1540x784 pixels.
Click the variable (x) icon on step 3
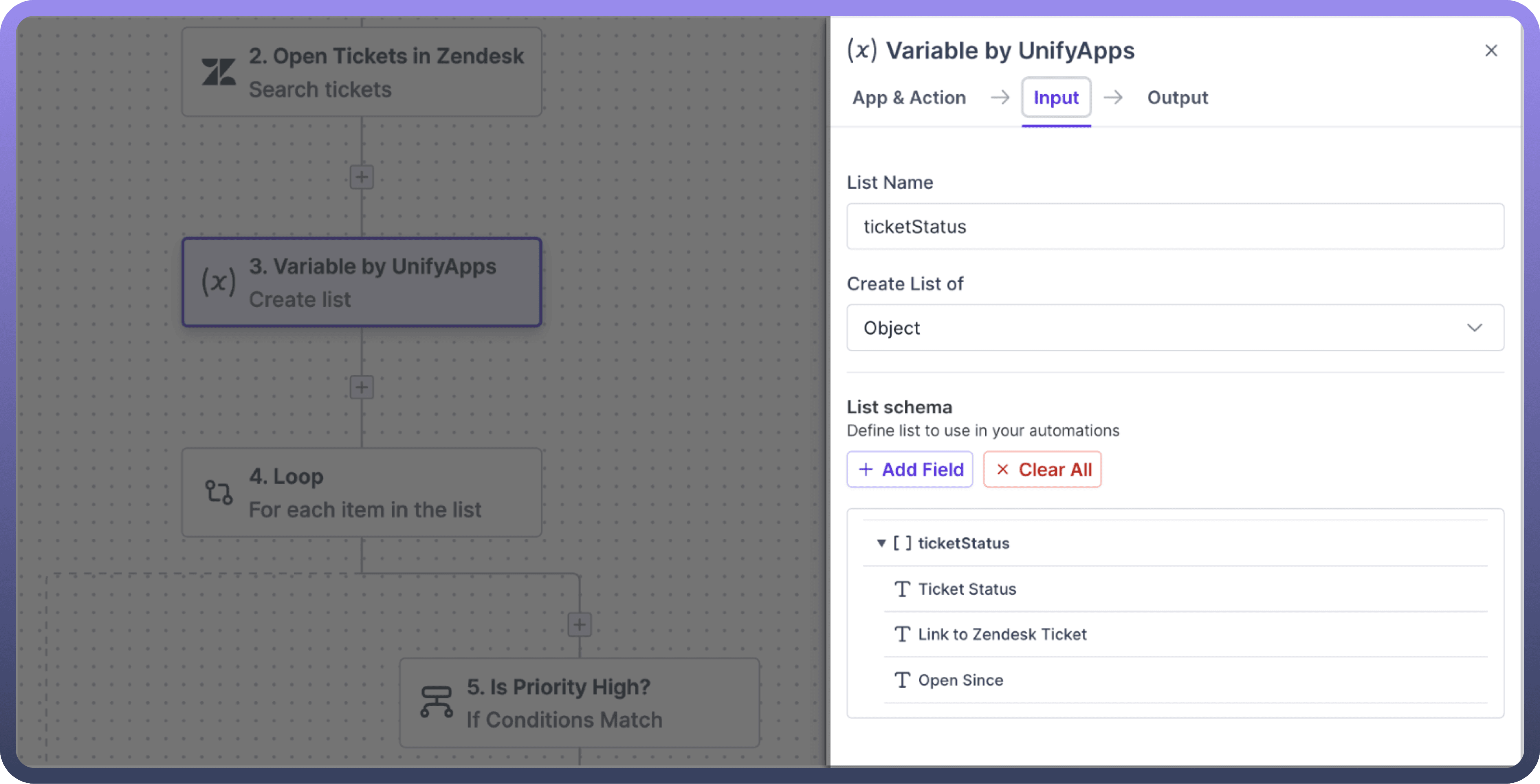click(x=218, y=282)
